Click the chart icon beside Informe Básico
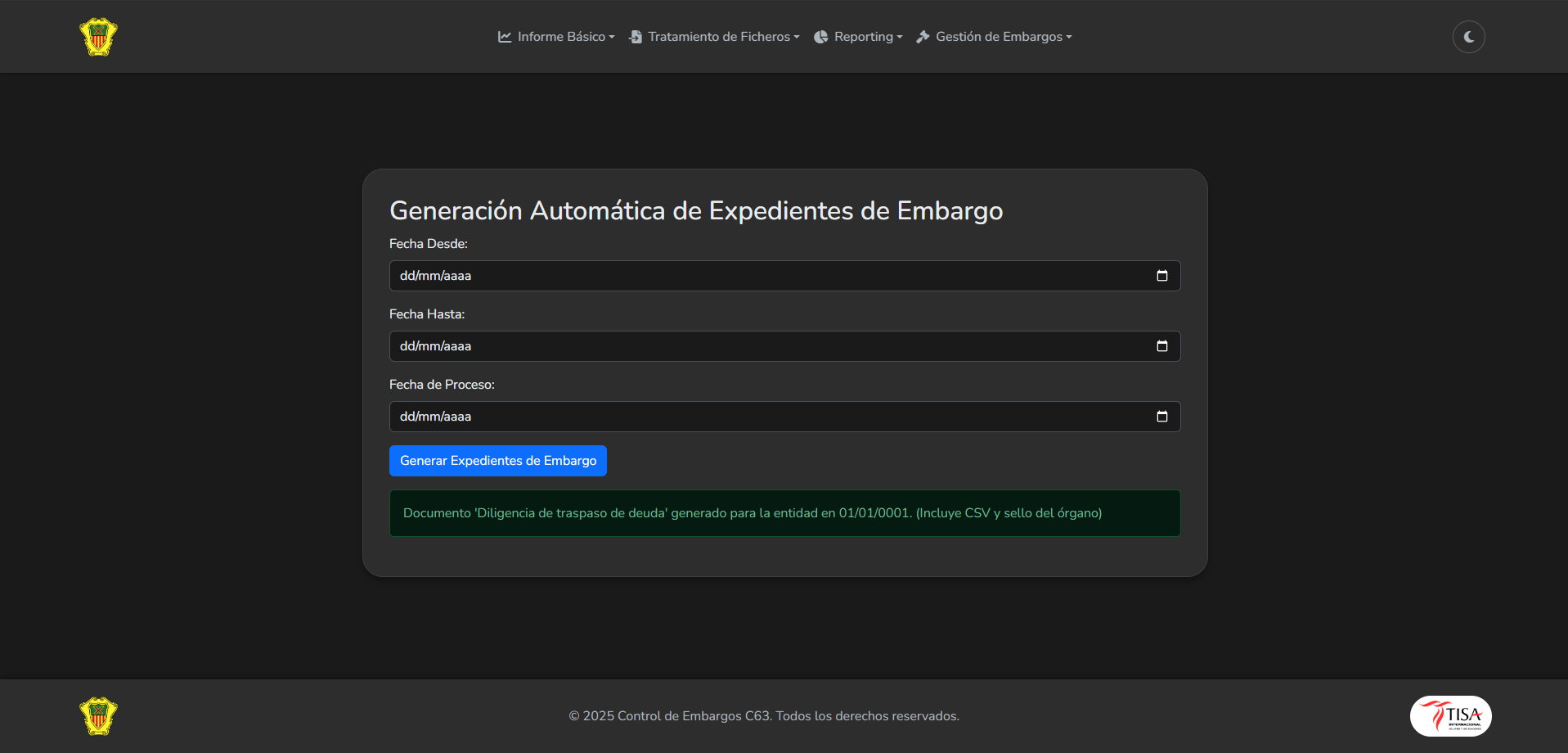The width and height of the screenshot is (1568, 753). [505, 37]
